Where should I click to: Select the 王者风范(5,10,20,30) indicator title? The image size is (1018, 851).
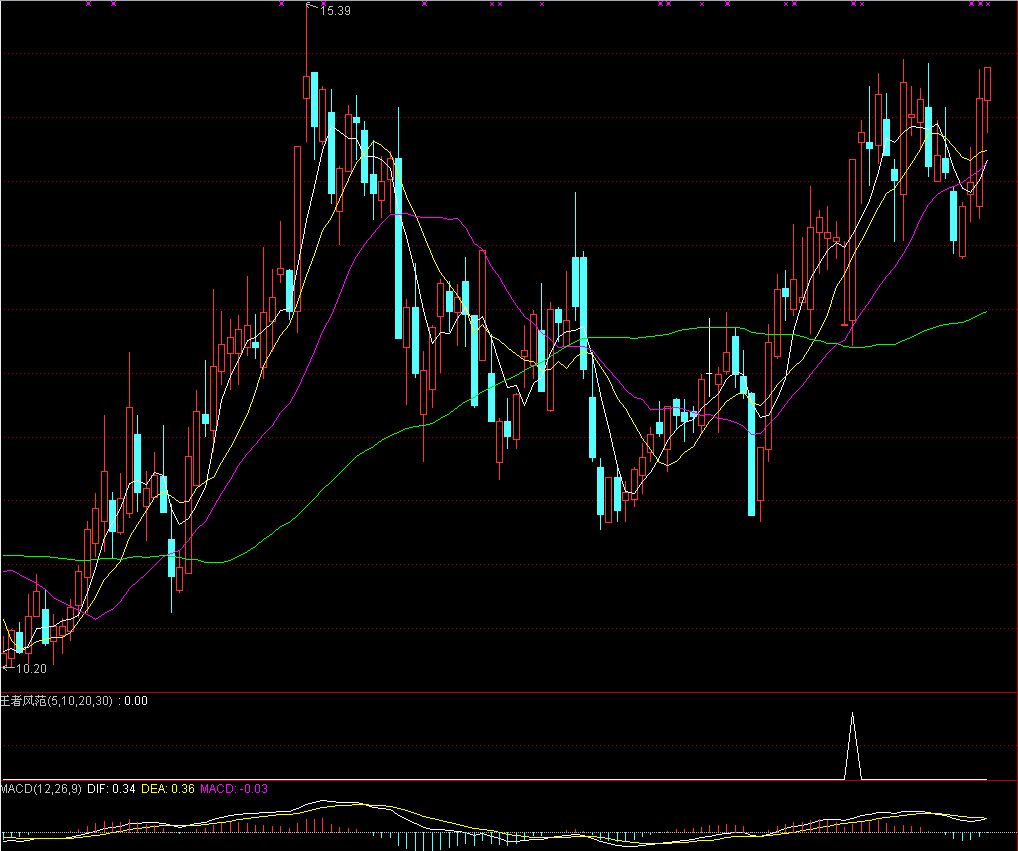56,701
